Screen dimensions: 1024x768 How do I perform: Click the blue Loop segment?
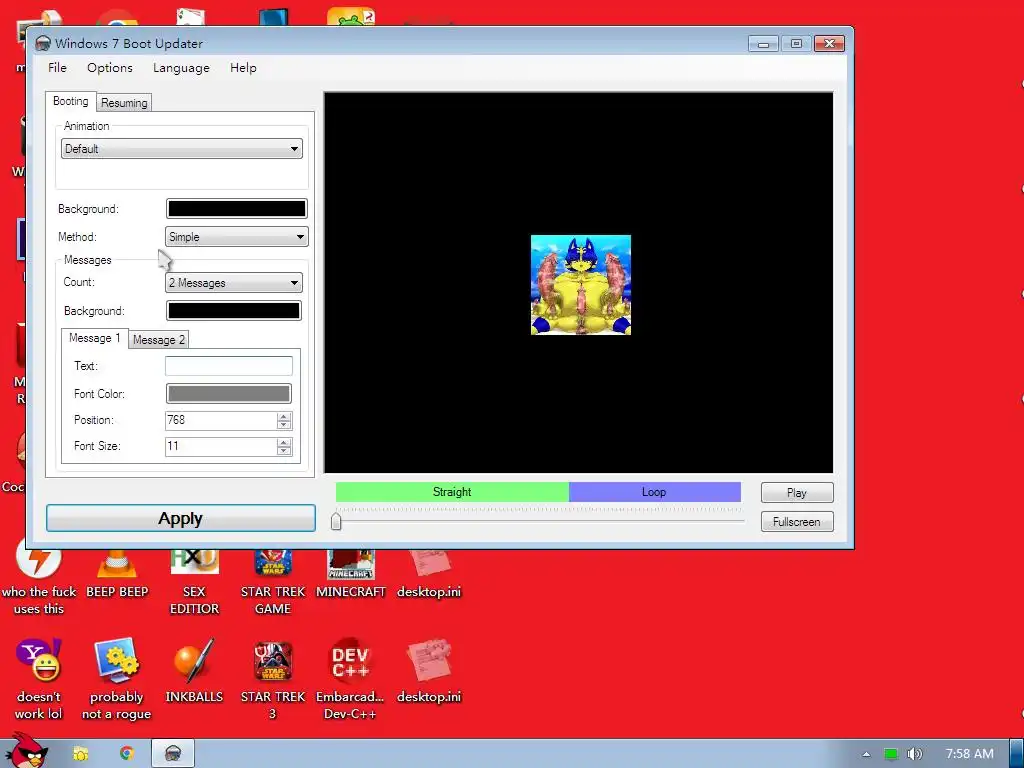click(654, 492)
